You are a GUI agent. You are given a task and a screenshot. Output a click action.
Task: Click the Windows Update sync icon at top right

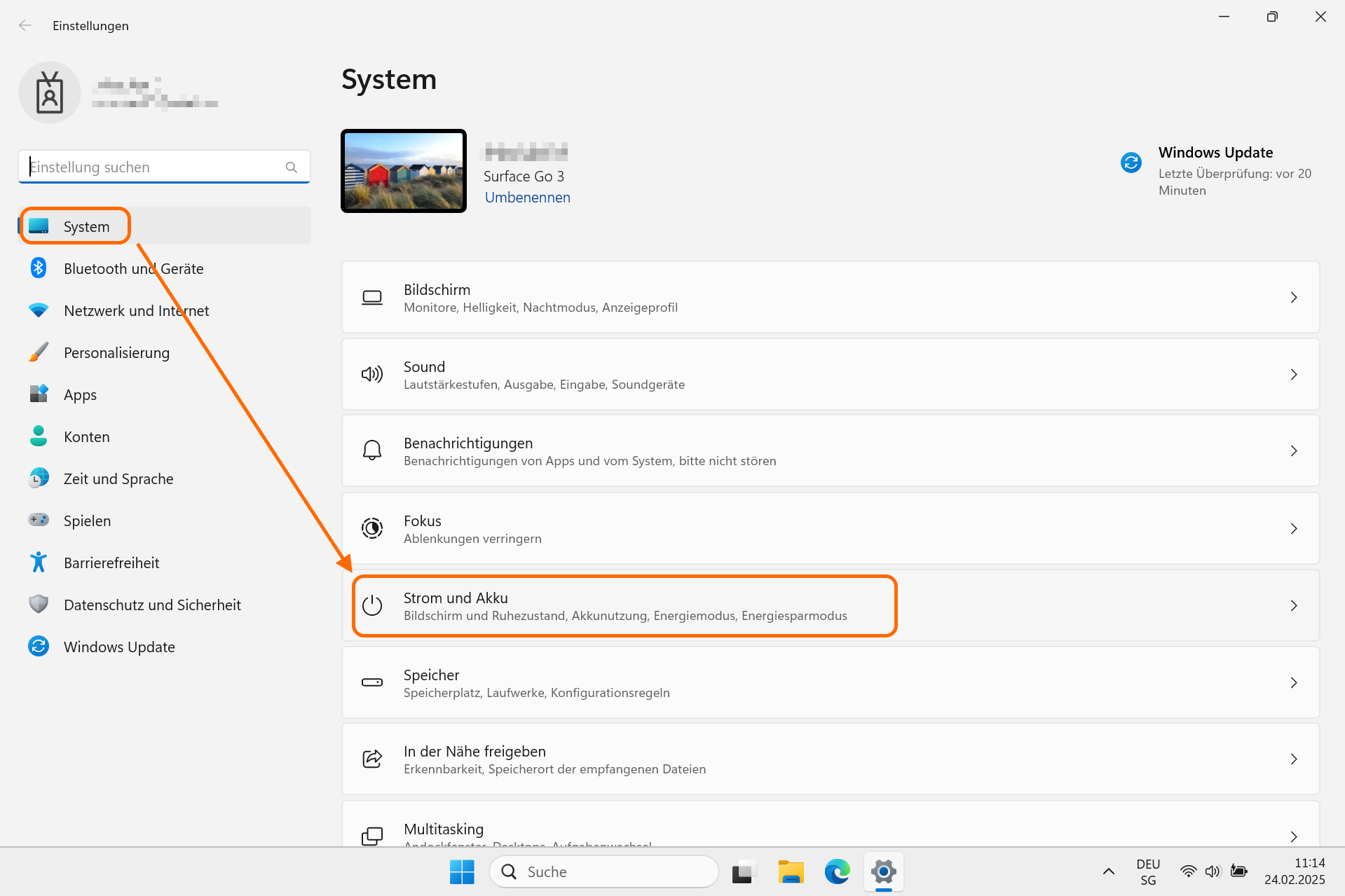(1131, 163)
